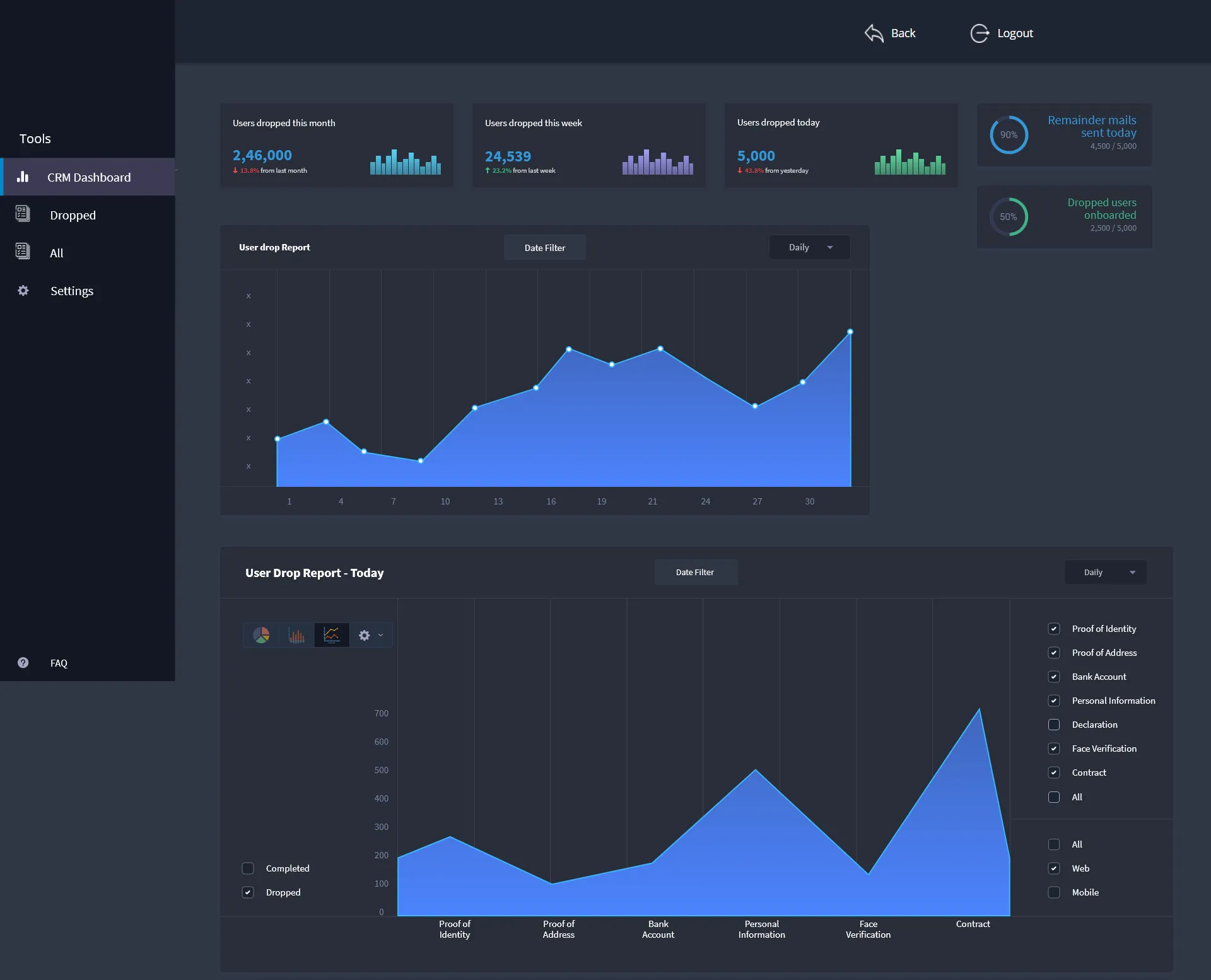Click Date Filter in Today report
Screen dimensions: 1211x980
coord(695,573)
